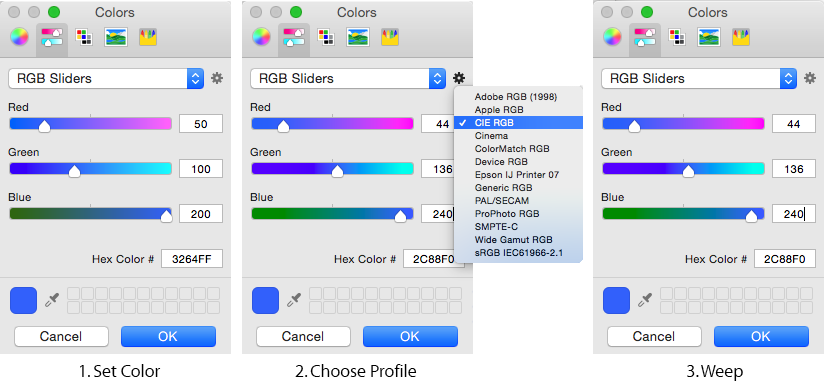Click OK in the third Colors window
The height and width of the screenshot is (390, 824).
(761, 336)
